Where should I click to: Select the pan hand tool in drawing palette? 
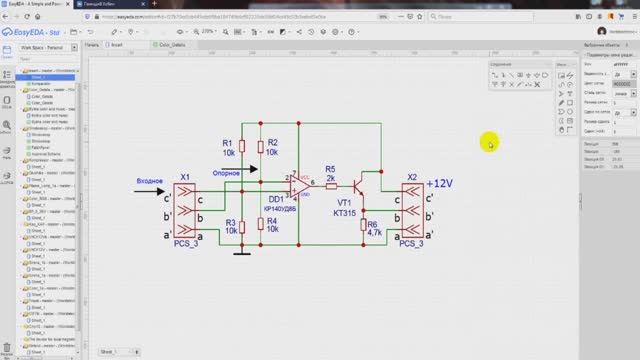(x=561, y=130)
